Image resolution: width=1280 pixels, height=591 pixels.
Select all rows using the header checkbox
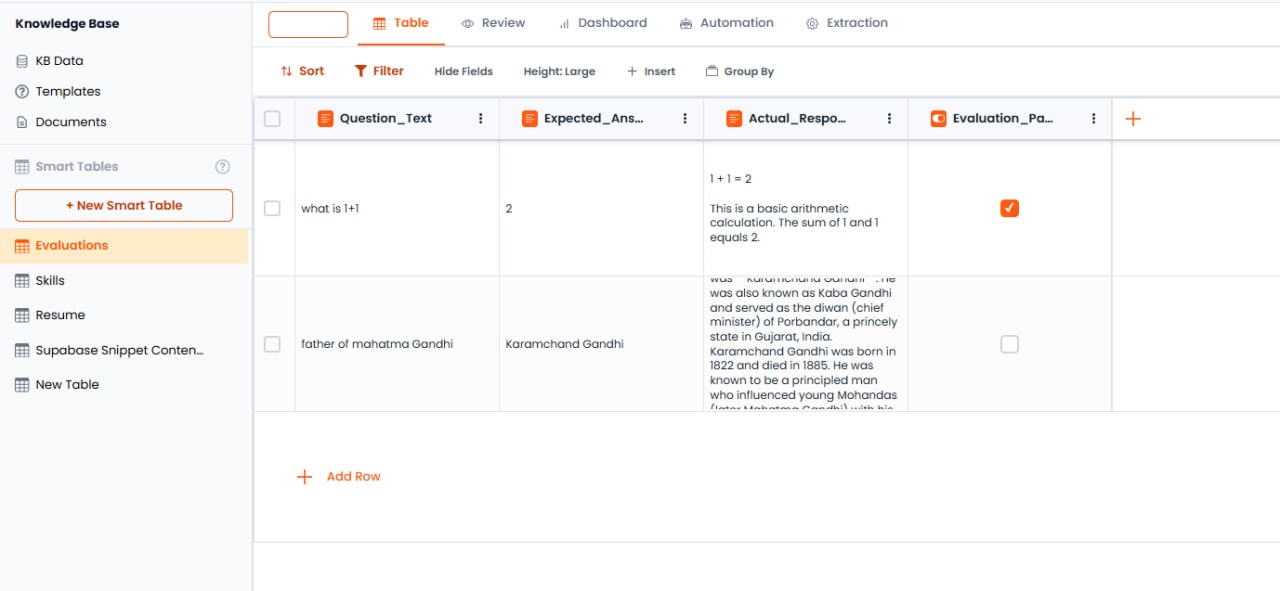[272, 117]
